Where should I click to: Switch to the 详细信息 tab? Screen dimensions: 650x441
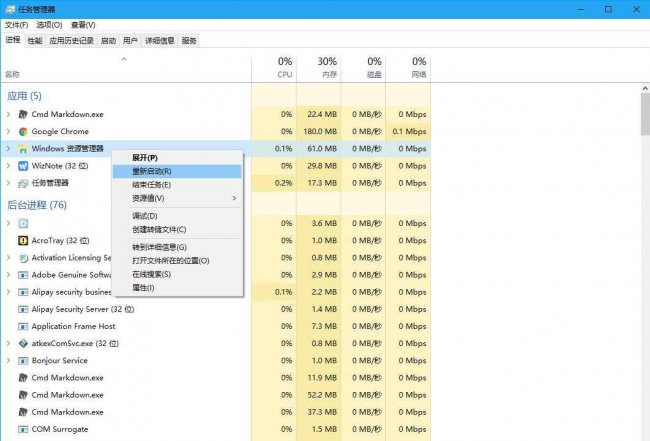(x=160, y=41)
